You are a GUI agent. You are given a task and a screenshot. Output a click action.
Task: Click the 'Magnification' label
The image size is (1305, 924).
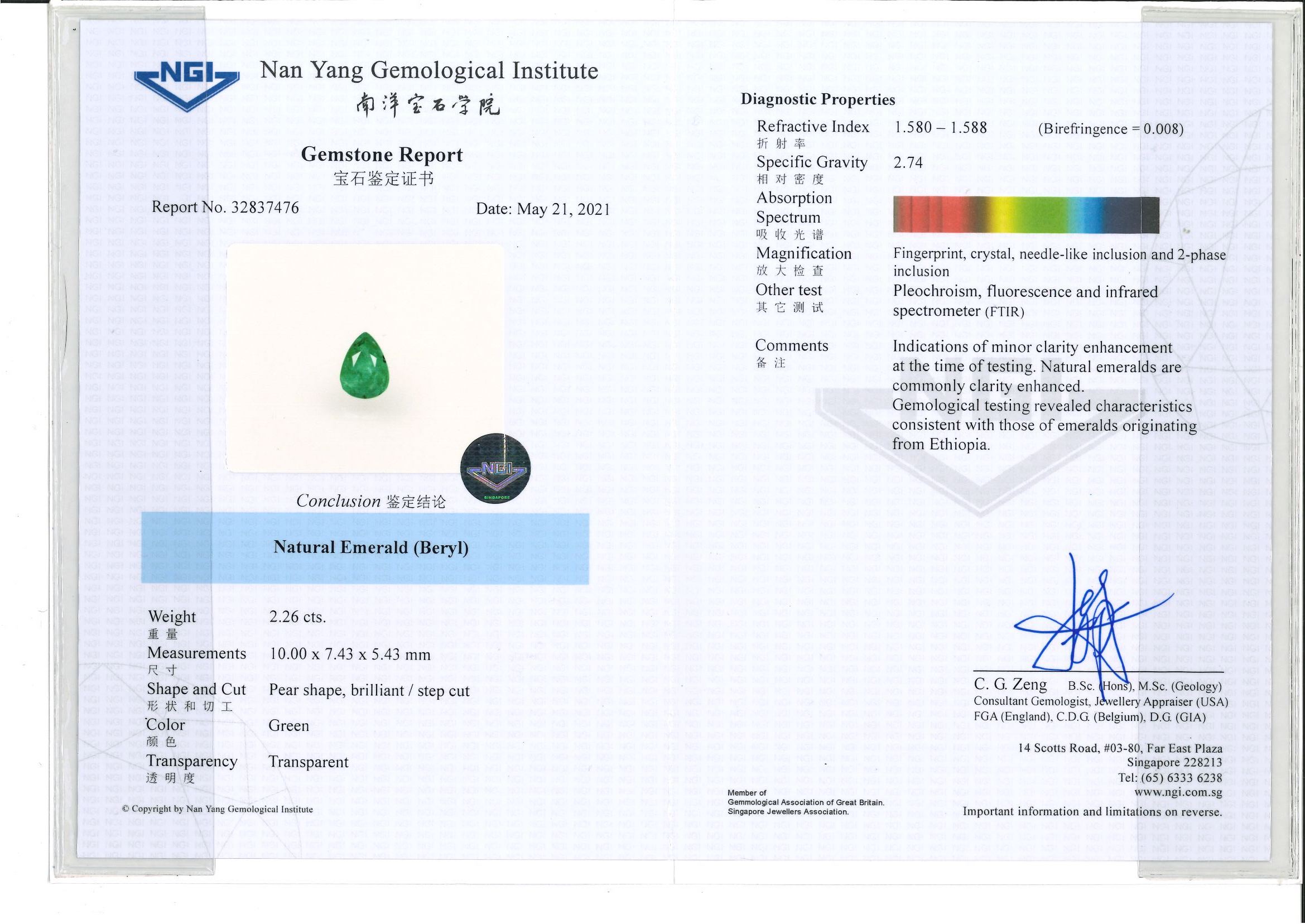coord(804,253)
